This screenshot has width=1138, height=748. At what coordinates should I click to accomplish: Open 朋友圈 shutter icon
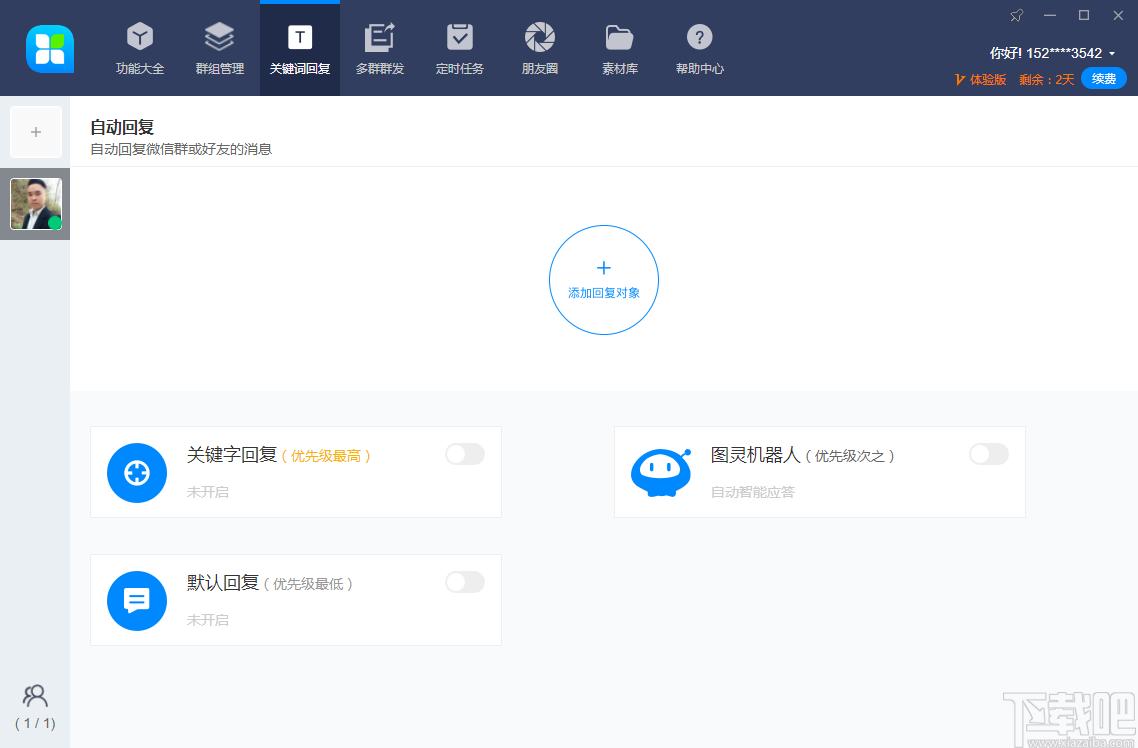[540, 37]
